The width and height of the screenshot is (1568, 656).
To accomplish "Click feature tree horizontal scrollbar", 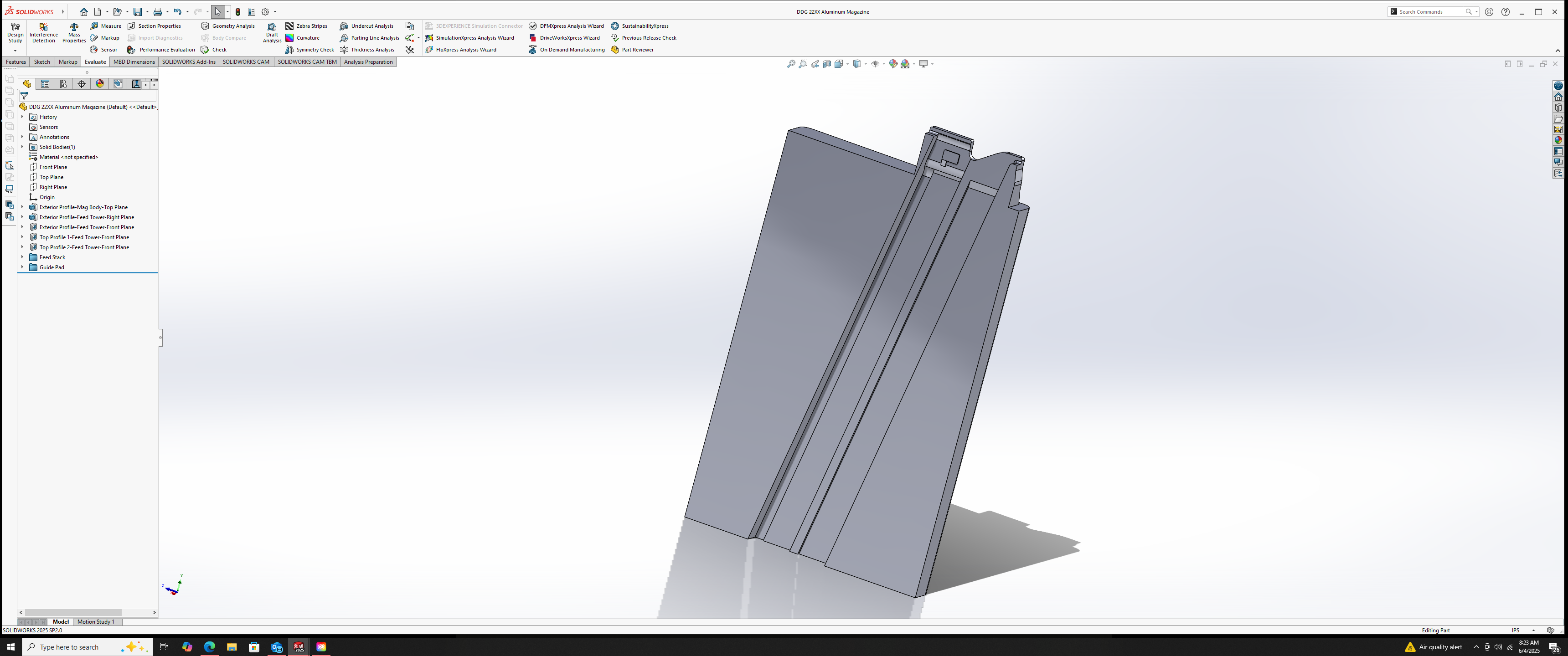I will point(74,613).
